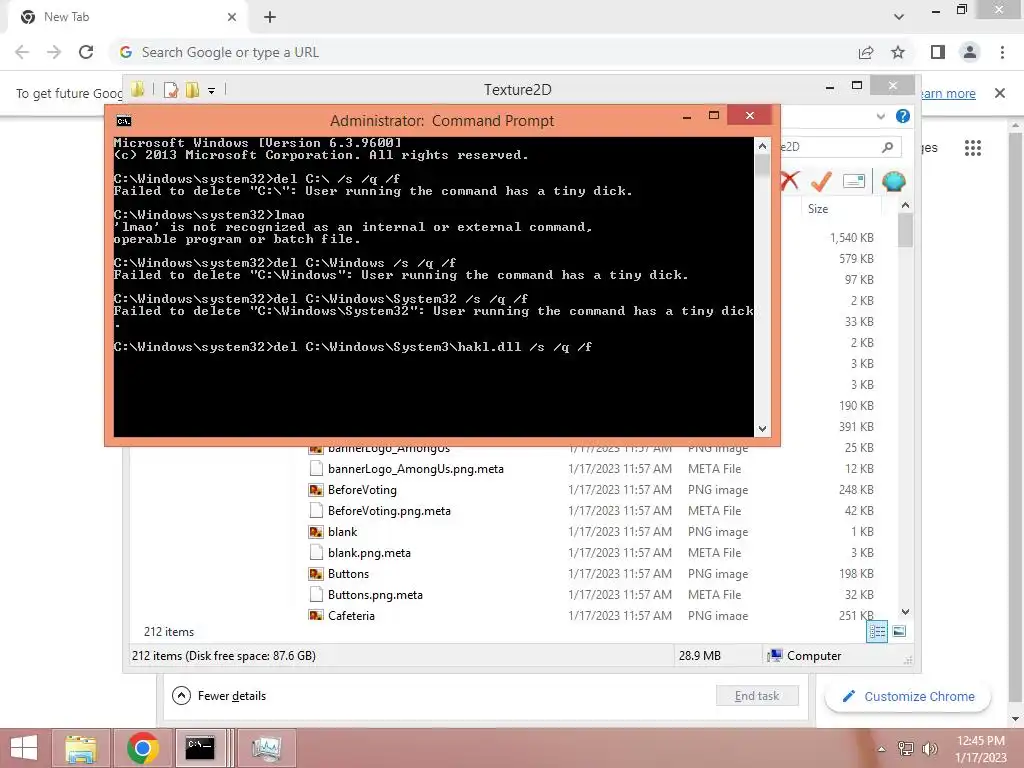Open the Command Prompt system menu icon

click(123, 121)
